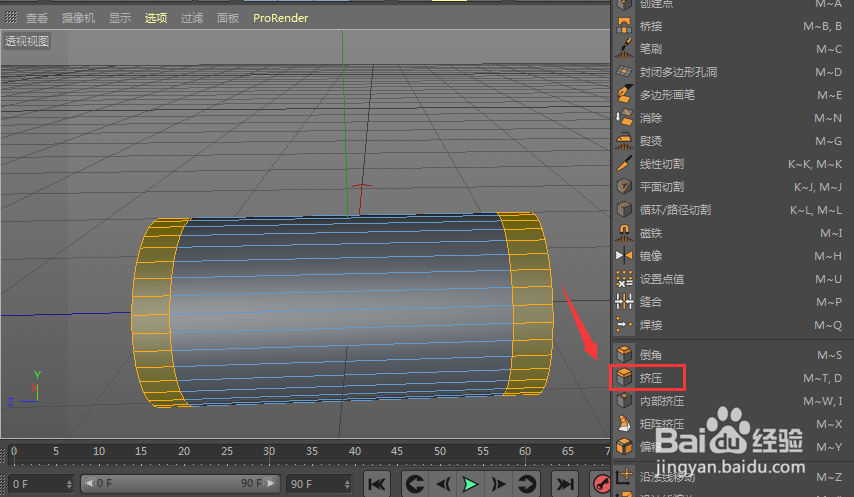Pick the 循环/路径切割 loop cut icon
The height and width of the screenshot is (497, 854).
click(x=624, y=210)
